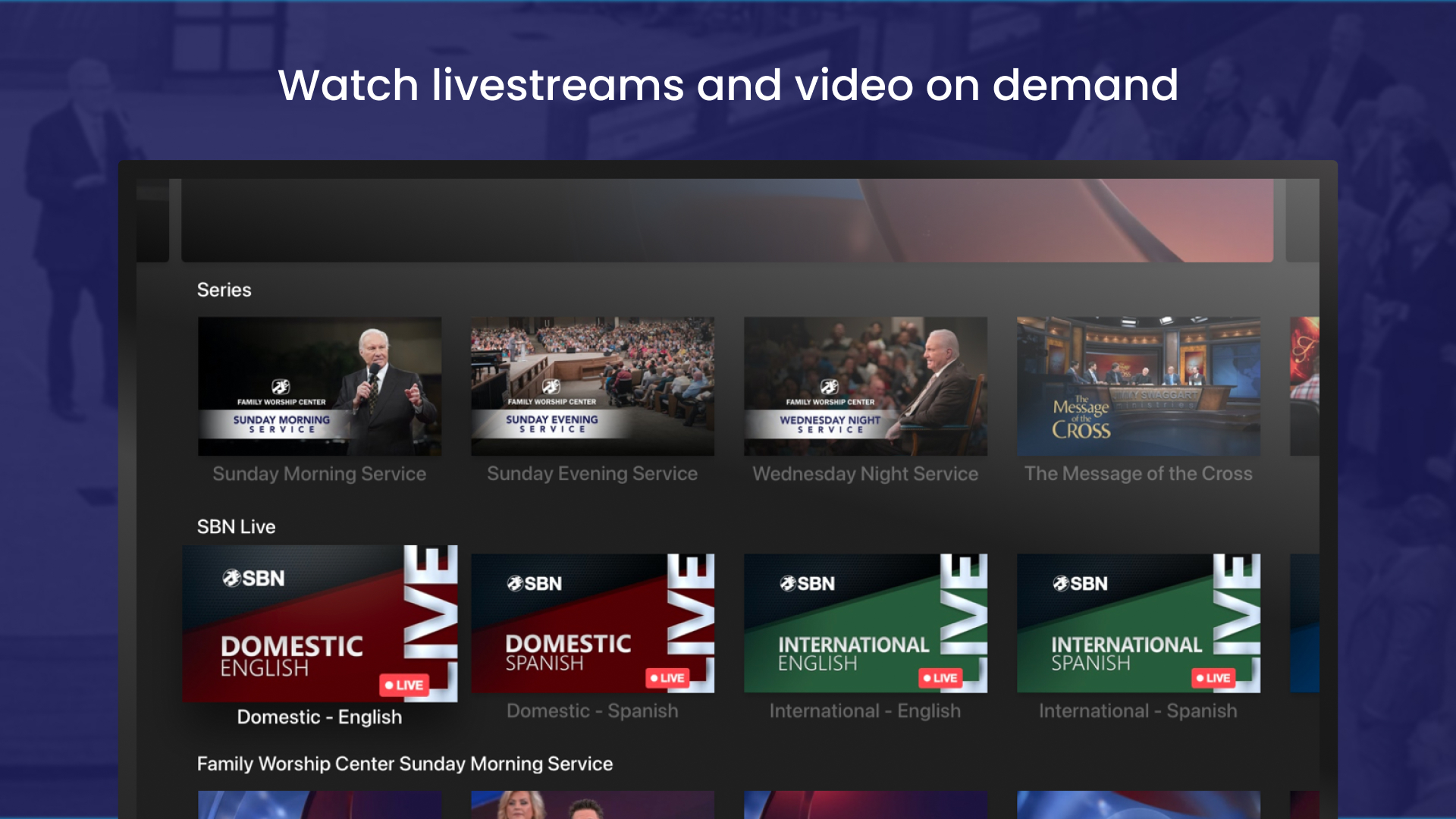Click the red LIVE badge on International English
The image size is (1456, 819).
tap(940, 678)
